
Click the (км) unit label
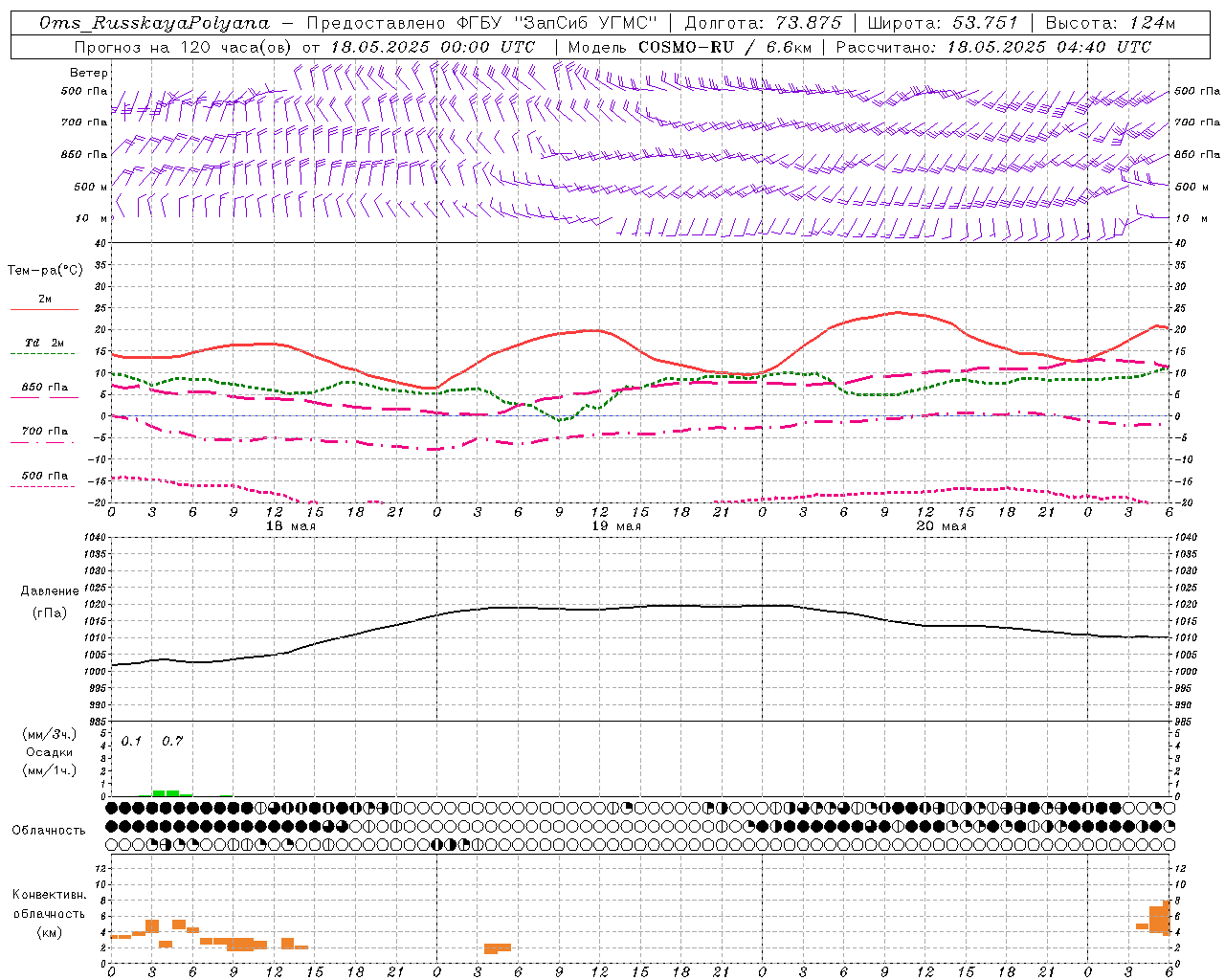click(x=50, y=932)
